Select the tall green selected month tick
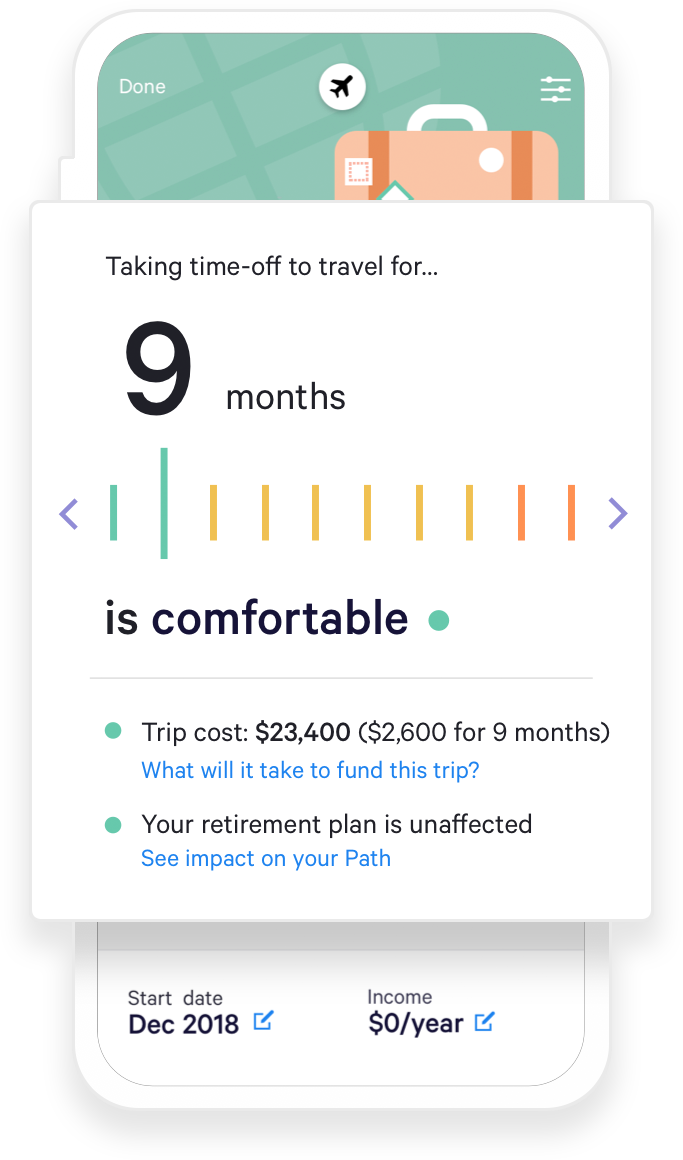 164,503
